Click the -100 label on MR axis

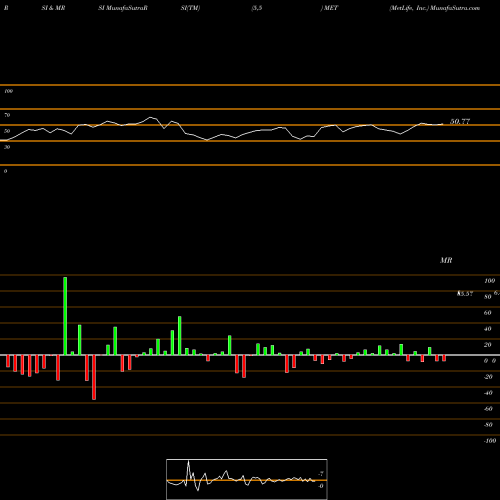pos(490,441)
